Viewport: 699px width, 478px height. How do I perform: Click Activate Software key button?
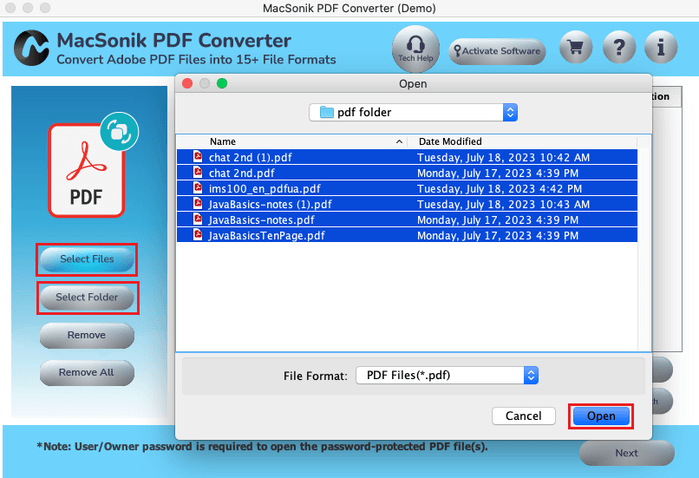coord(497,51)
